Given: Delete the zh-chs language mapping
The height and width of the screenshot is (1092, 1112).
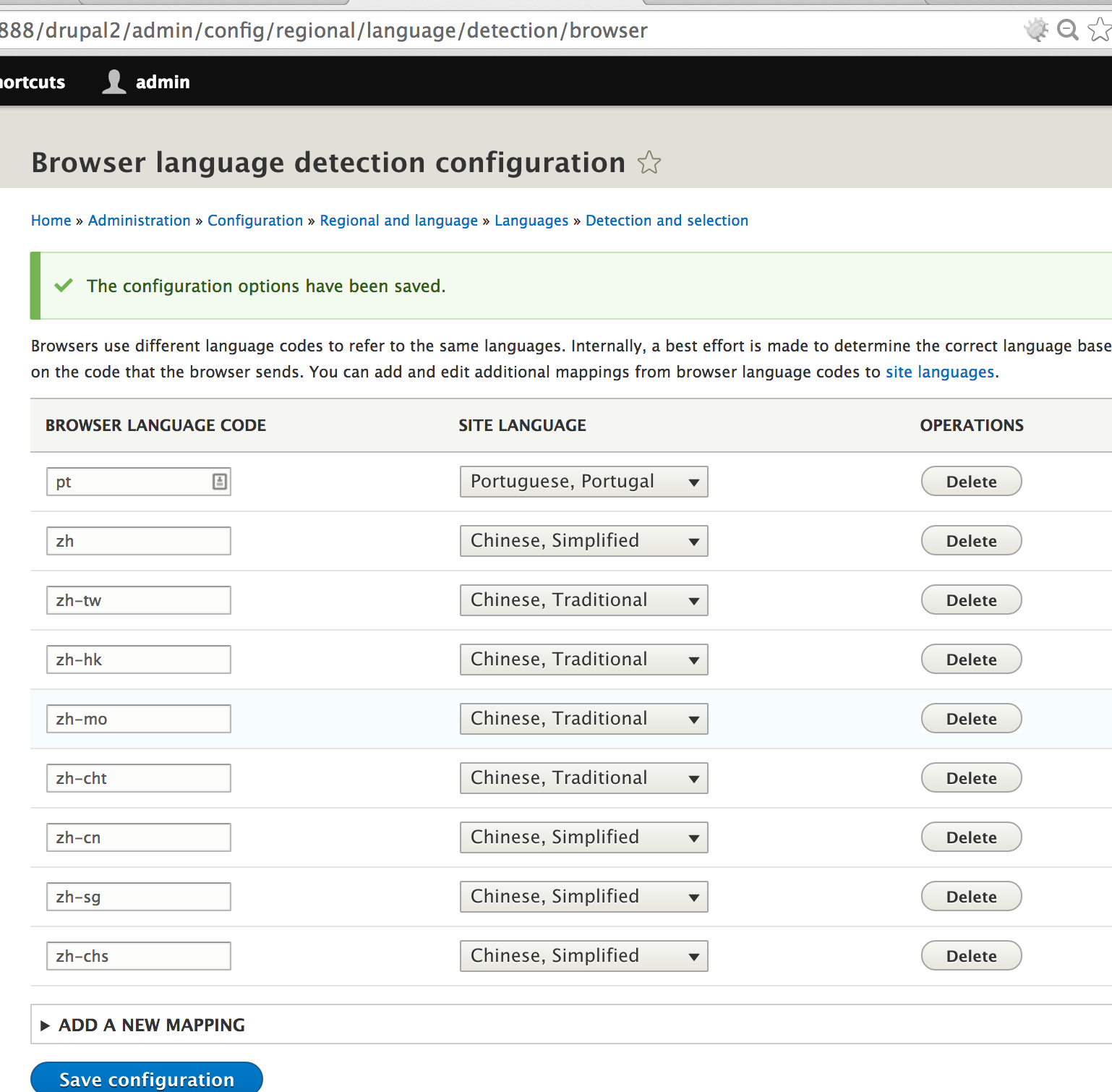Looking at the screenshot, I should pyautogui.click(x=972, y=956).
